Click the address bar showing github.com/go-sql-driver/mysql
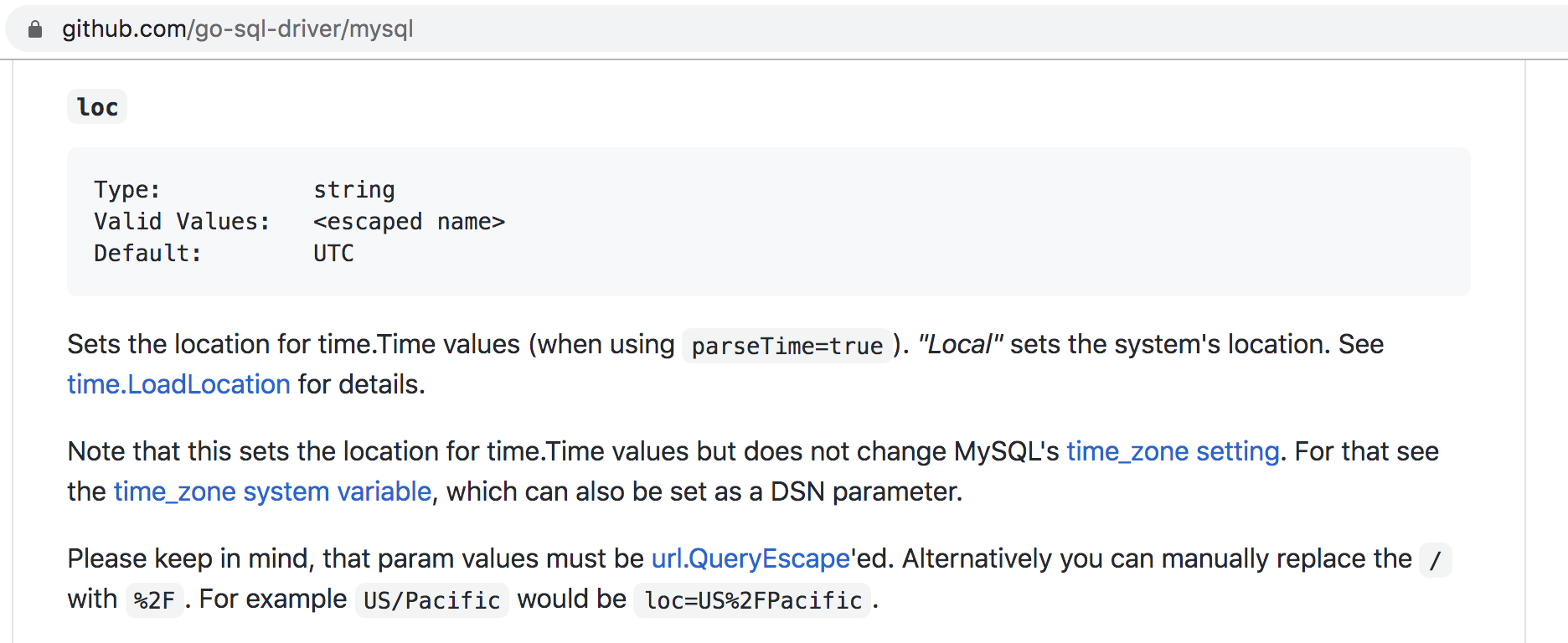The height and width of the screenshot is (643, 1568). [x=503, y=28]
